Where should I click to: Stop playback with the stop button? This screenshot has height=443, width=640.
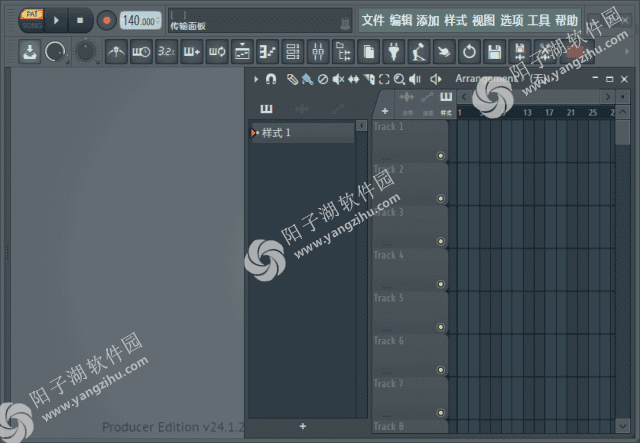pyautogui.click(x=80, y=20)
